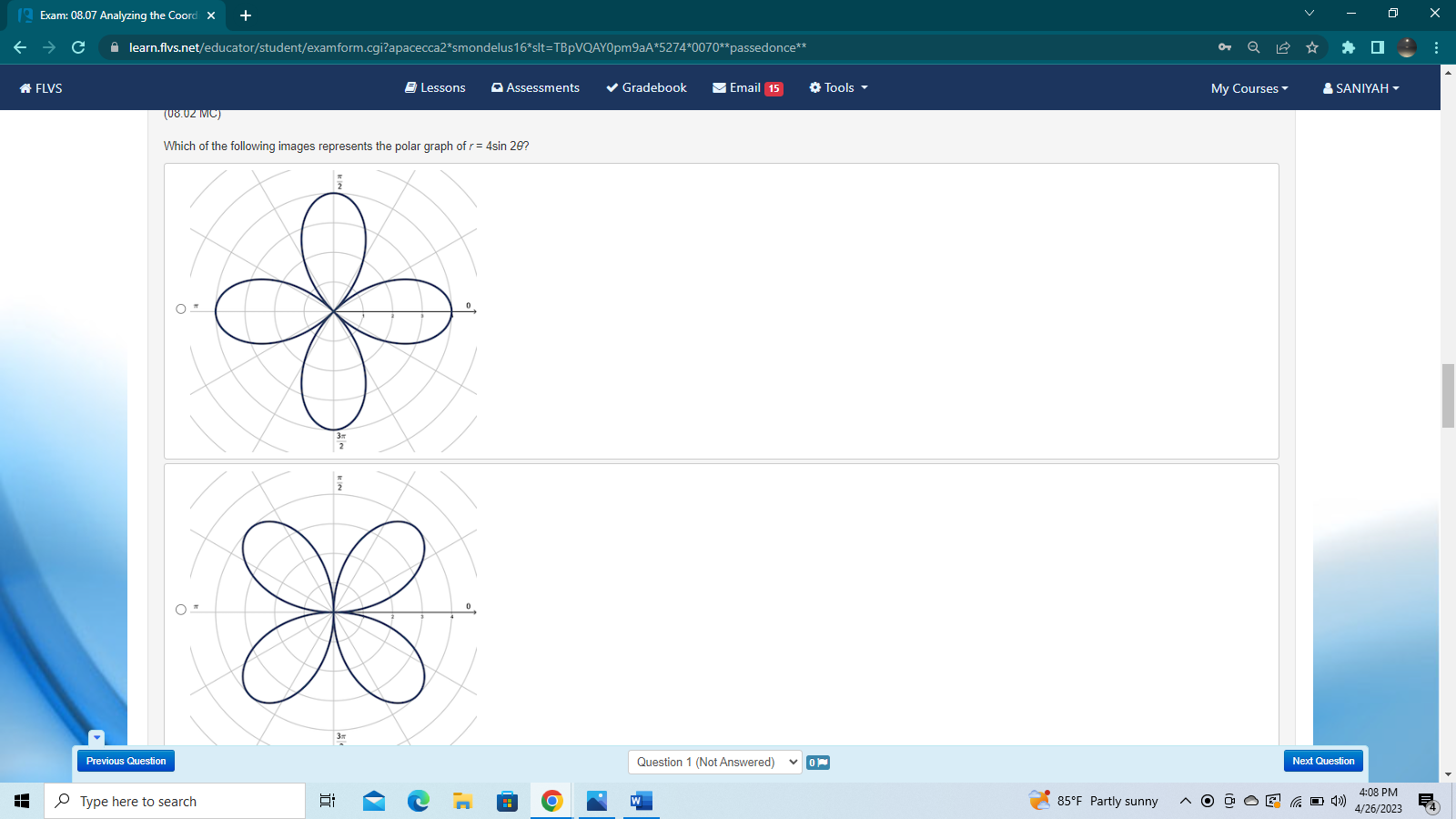Open a new browser tab
The height and width of the screenshot is (819, 1456).
click(x=246, y=15)
